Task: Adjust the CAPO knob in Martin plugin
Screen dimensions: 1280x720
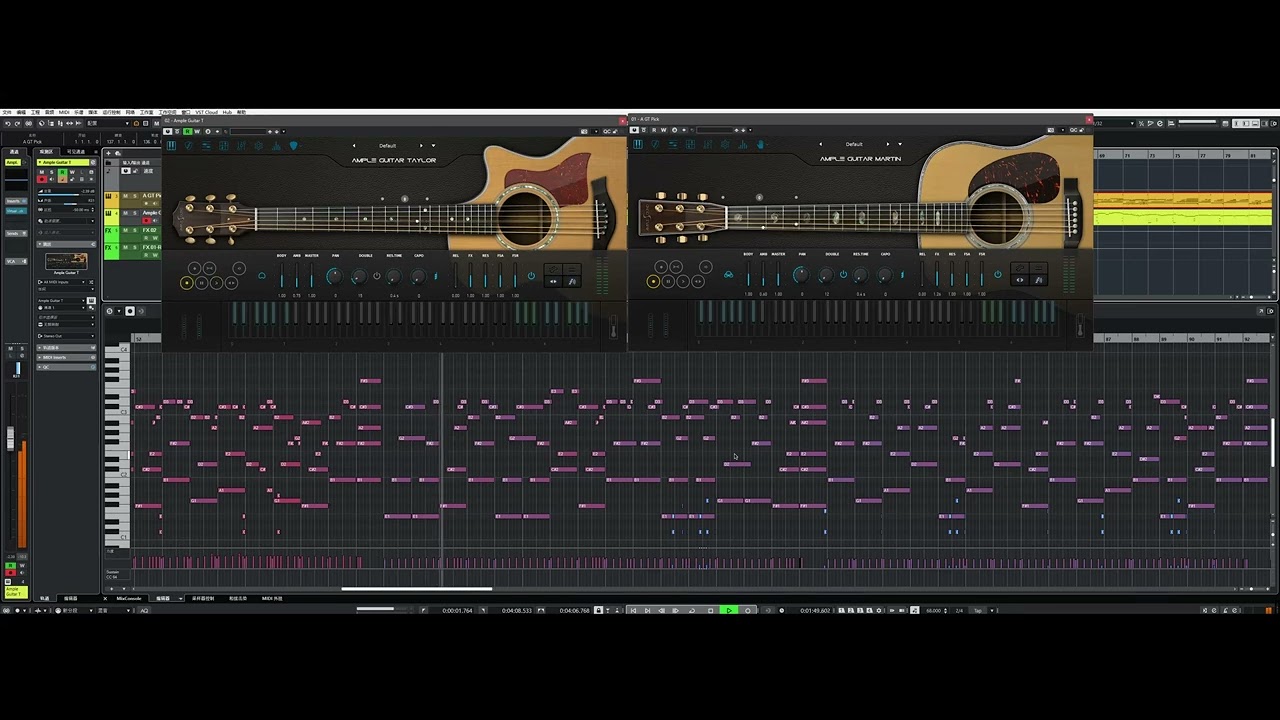Action: pos(885,276)
